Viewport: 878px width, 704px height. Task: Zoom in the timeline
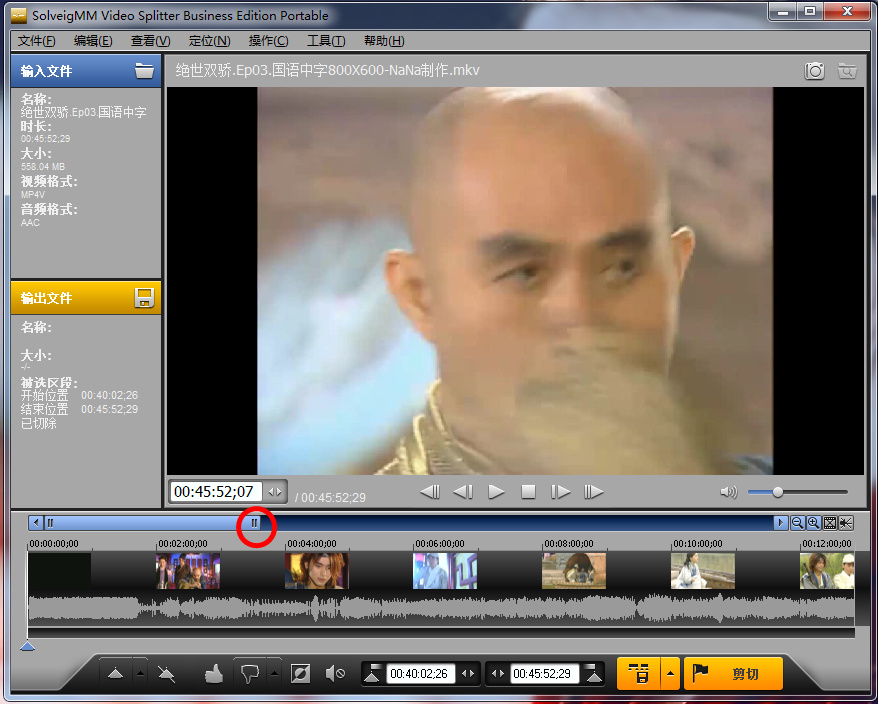pos(813,523)
